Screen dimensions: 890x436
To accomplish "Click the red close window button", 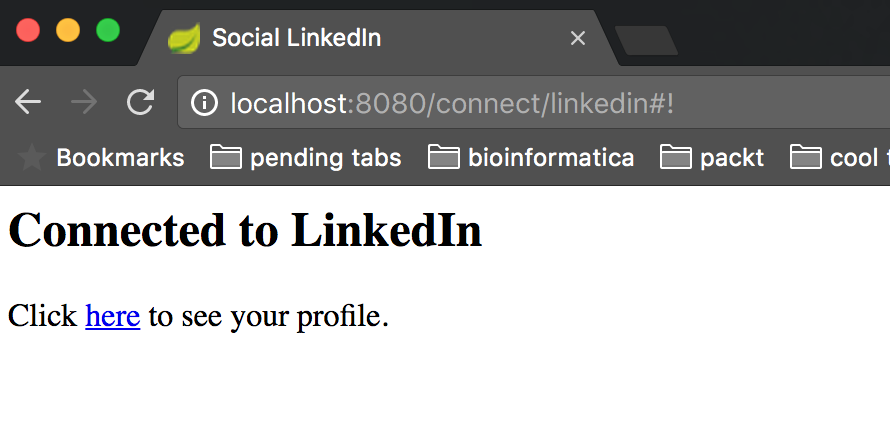I will tap(28, 30).
